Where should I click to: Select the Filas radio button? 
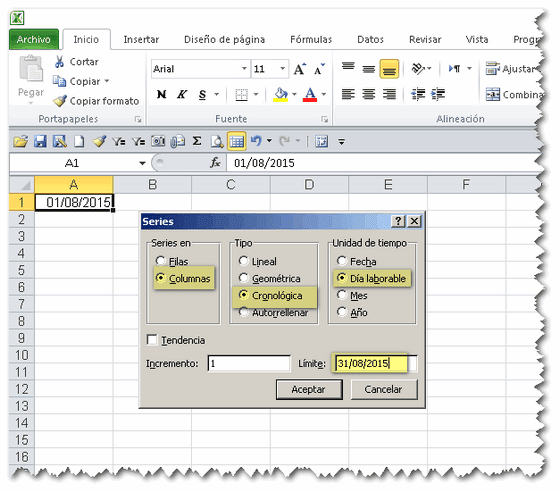tap(161, 261)
